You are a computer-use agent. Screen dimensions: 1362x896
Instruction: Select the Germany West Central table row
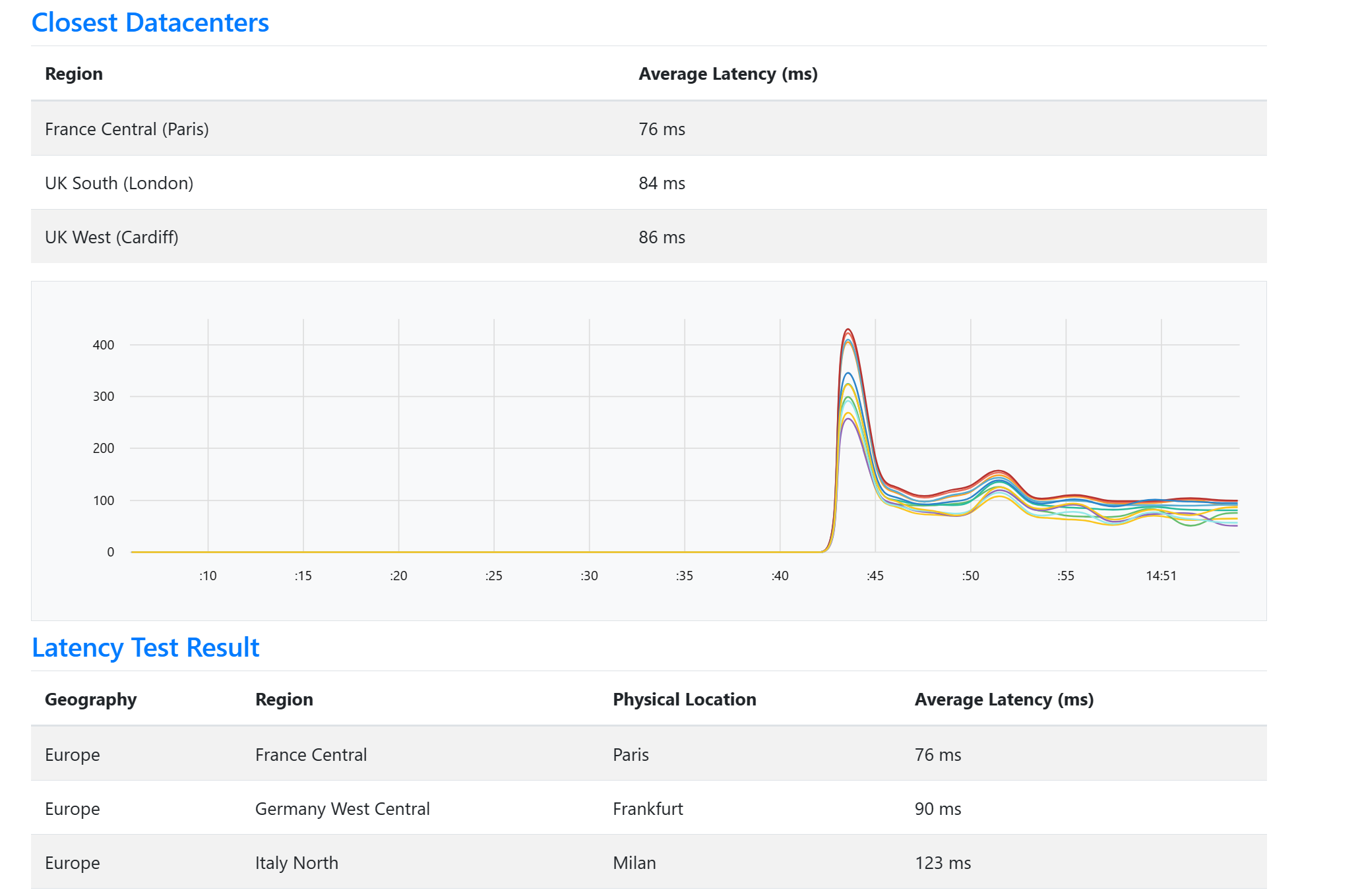342,808
